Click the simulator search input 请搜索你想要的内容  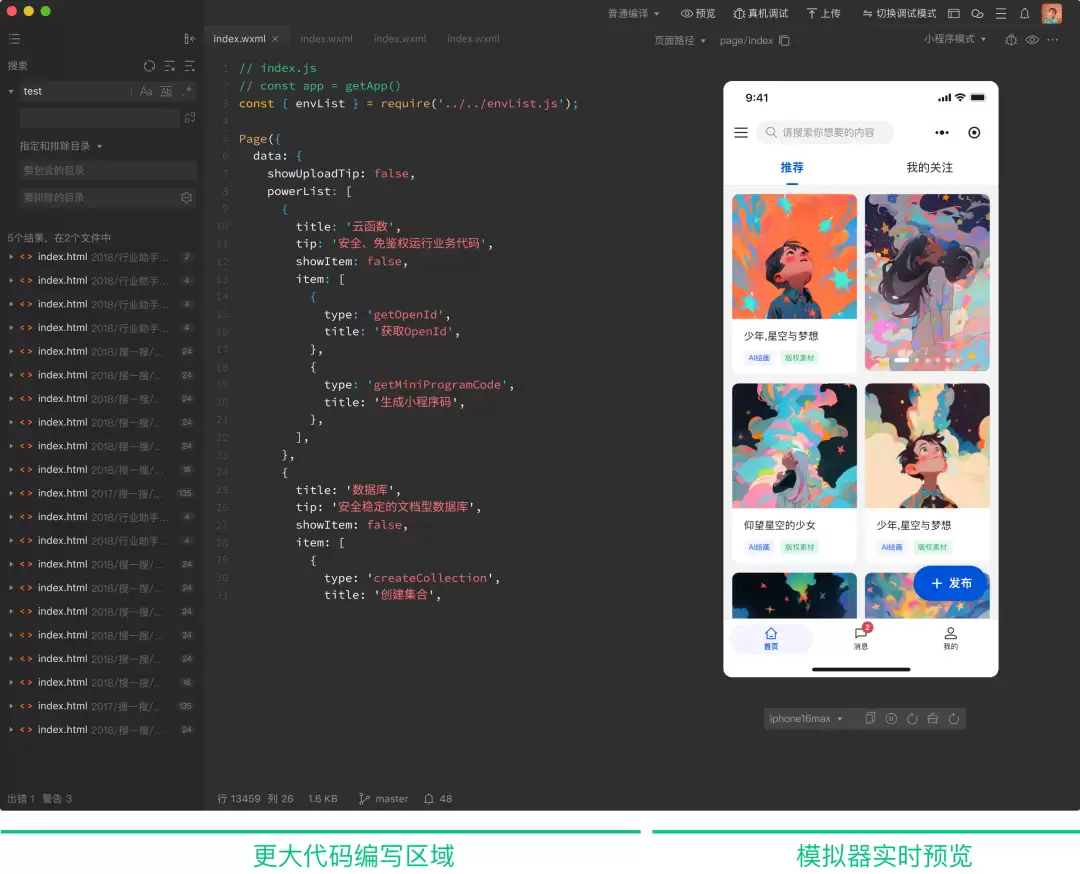tap(825, 132)
